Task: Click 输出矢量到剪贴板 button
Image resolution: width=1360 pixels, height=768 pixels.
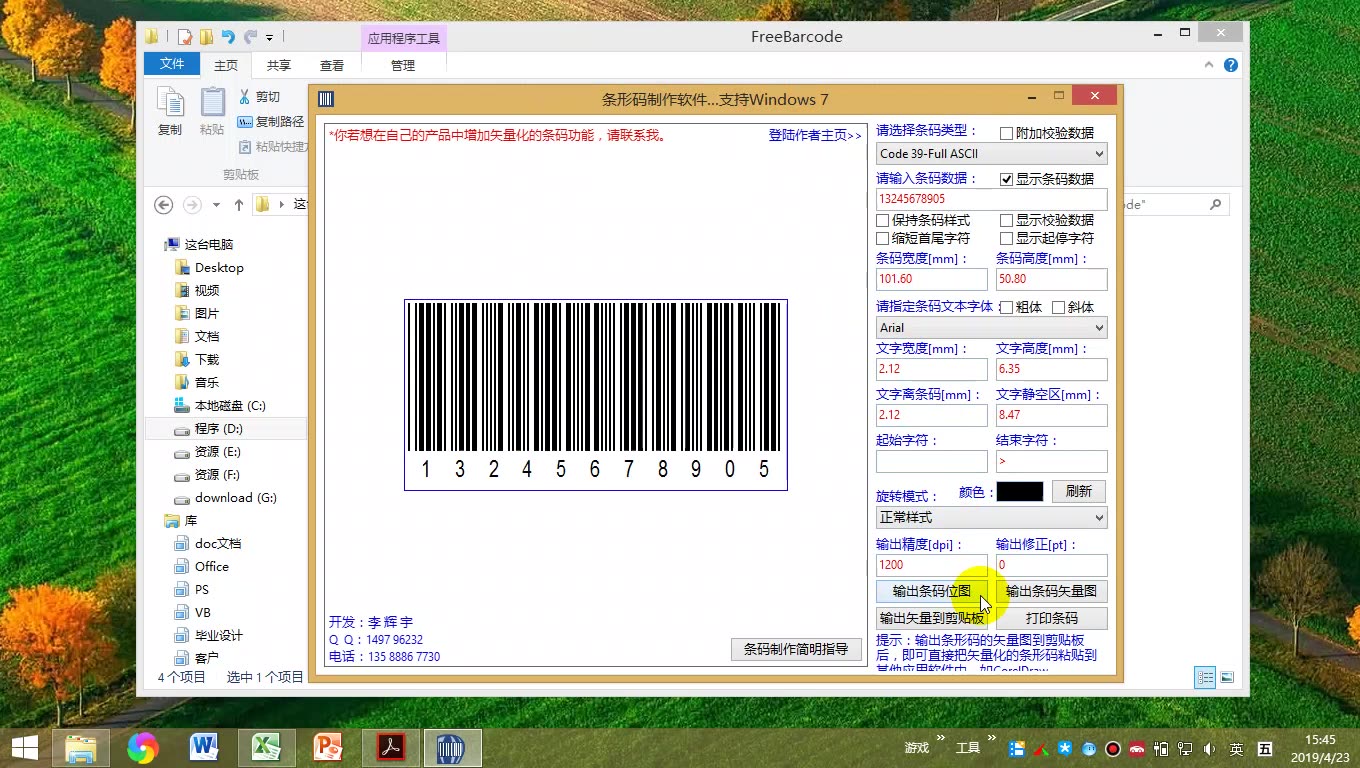Action: pyautogui.click(x=932, y=618)
